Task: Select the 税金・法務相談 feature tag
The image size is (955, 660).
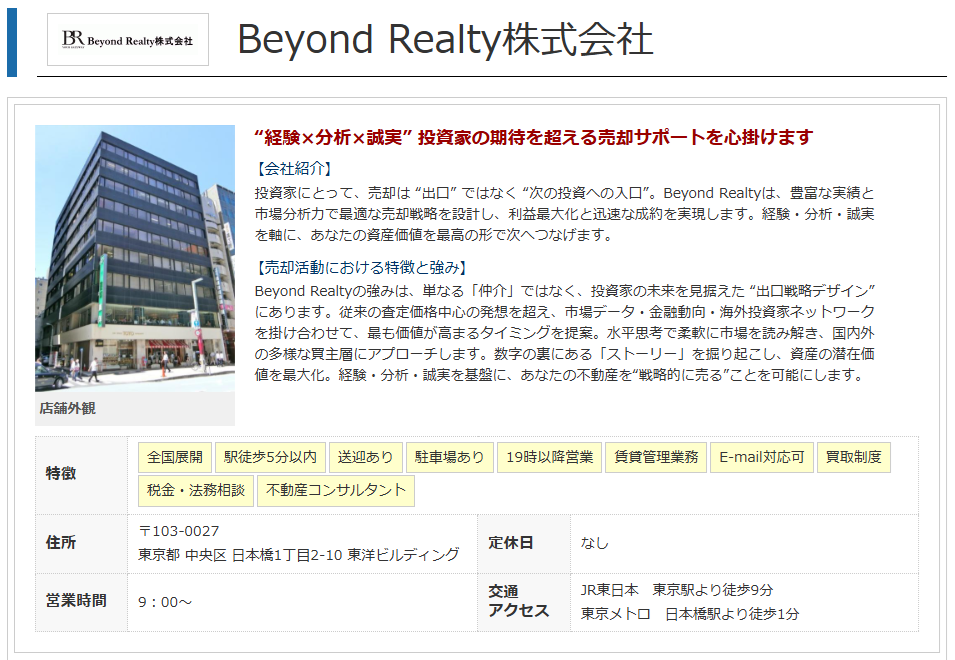Action: tap(196, 491)
